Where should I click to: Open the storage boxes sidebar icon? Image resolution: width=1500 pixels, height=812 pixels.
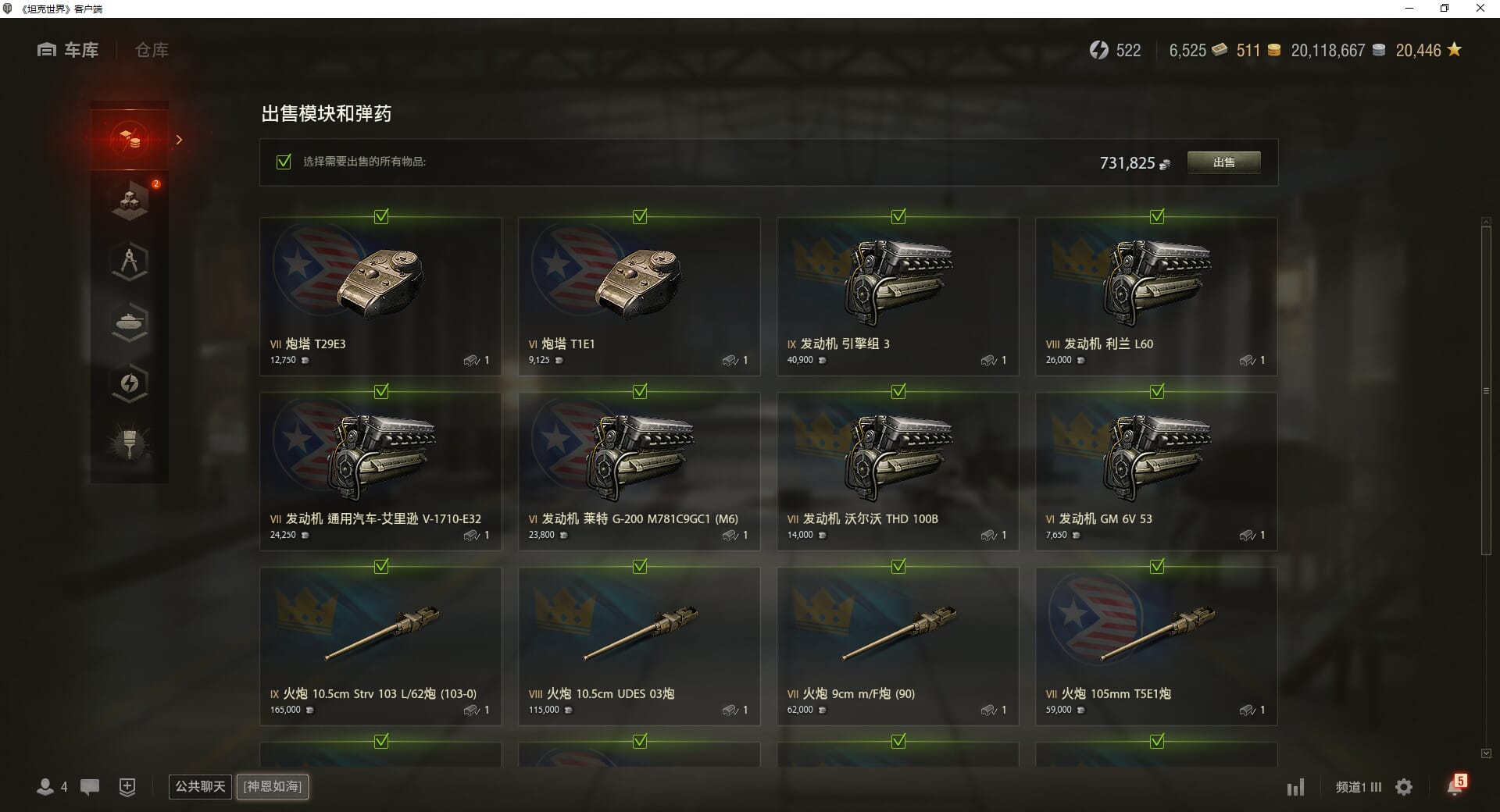pos(130,201)
